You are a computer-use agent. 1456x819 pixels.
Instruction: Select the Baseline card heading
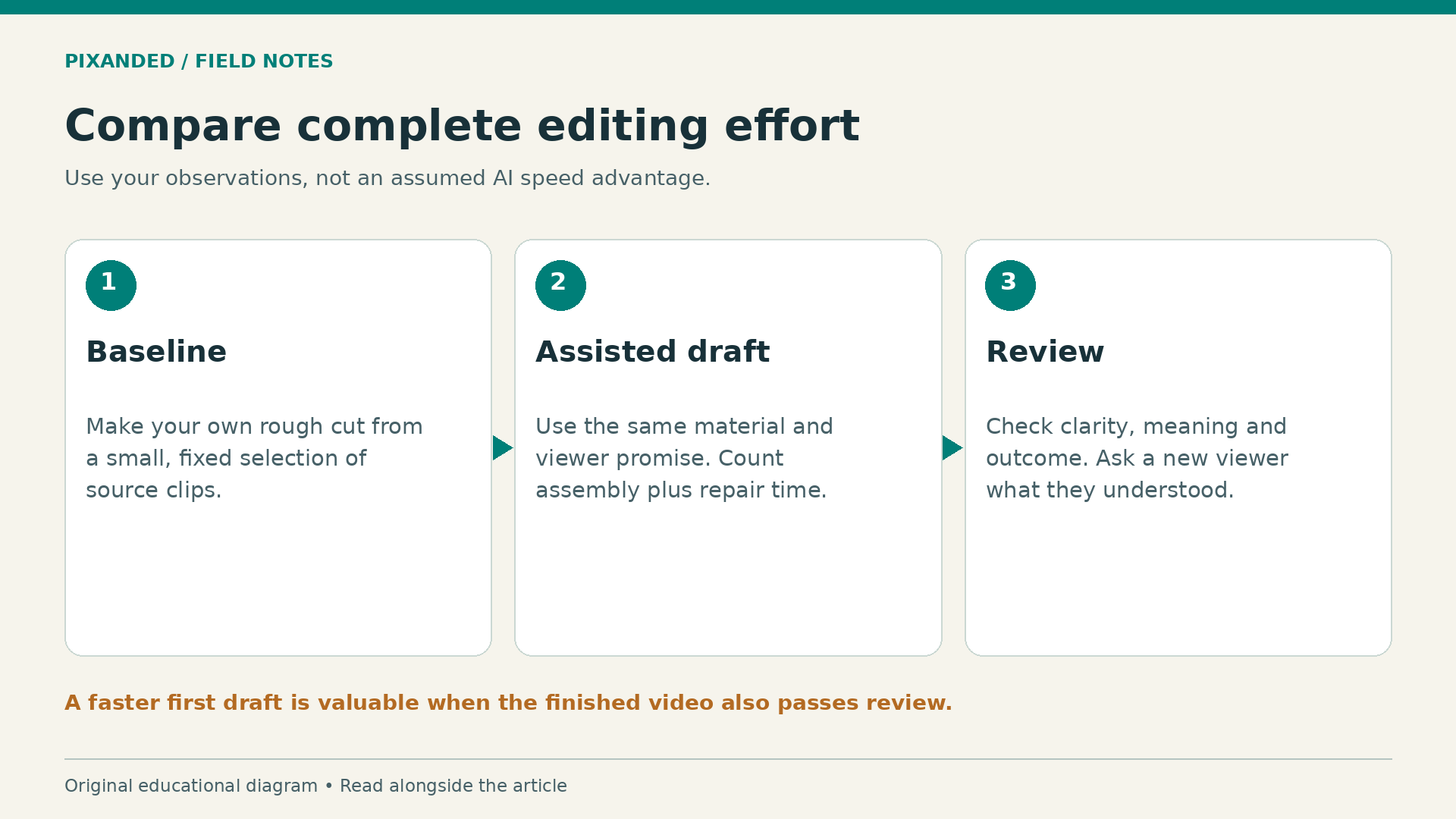156,352
